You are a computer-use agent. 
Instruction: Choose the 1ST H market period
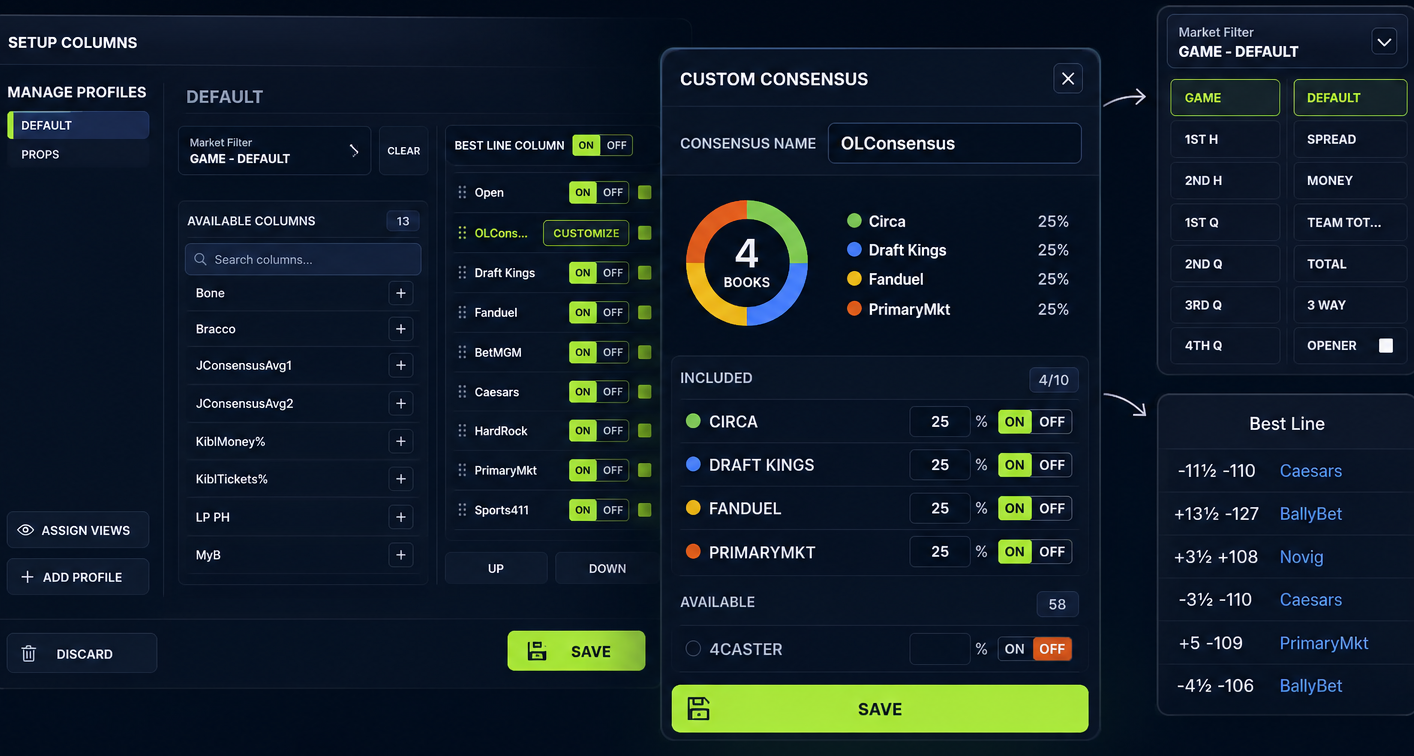point(1225,139)
